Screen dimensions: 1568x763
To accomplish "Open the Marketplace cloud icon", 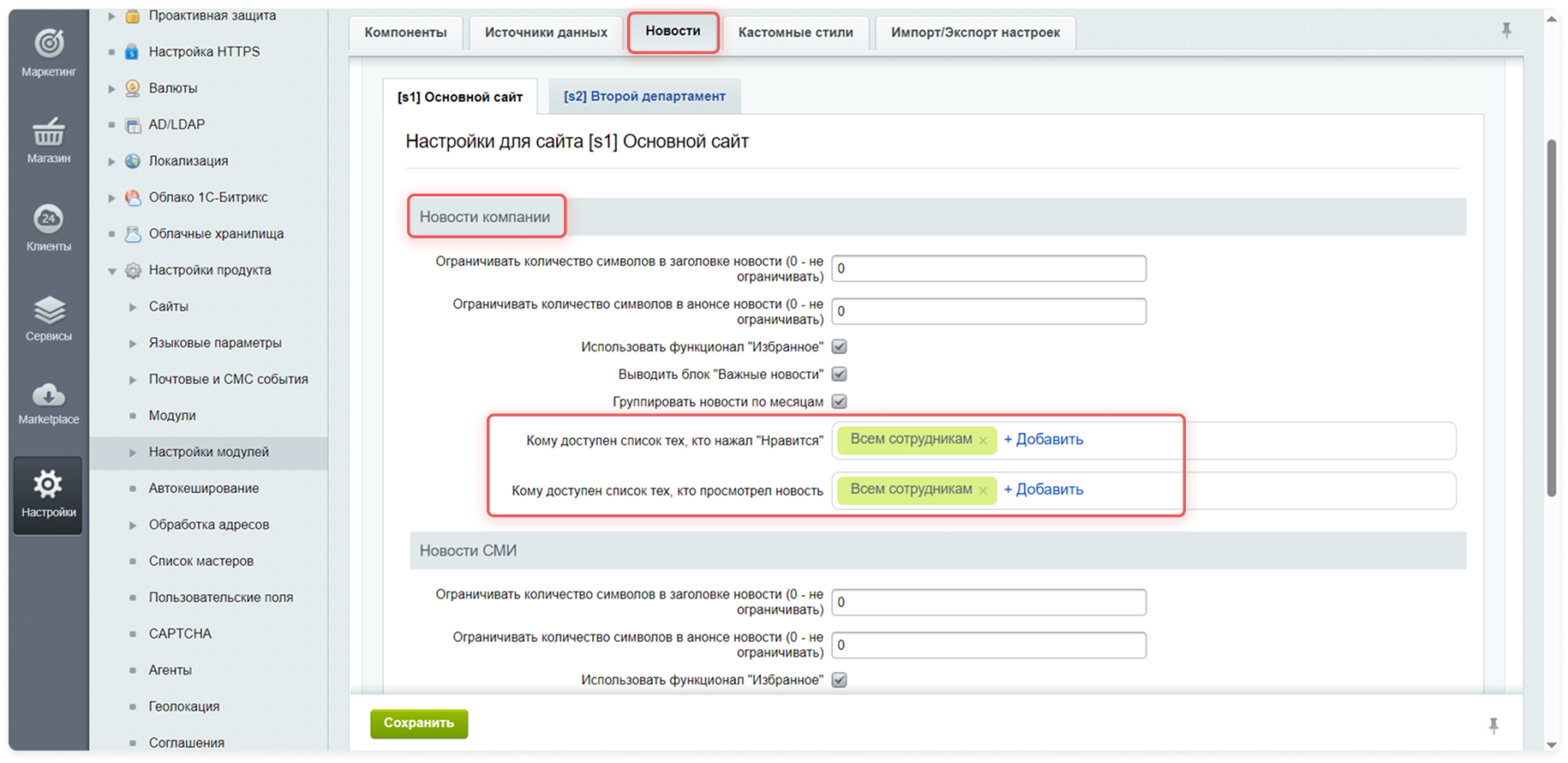I will pos(49,395).
